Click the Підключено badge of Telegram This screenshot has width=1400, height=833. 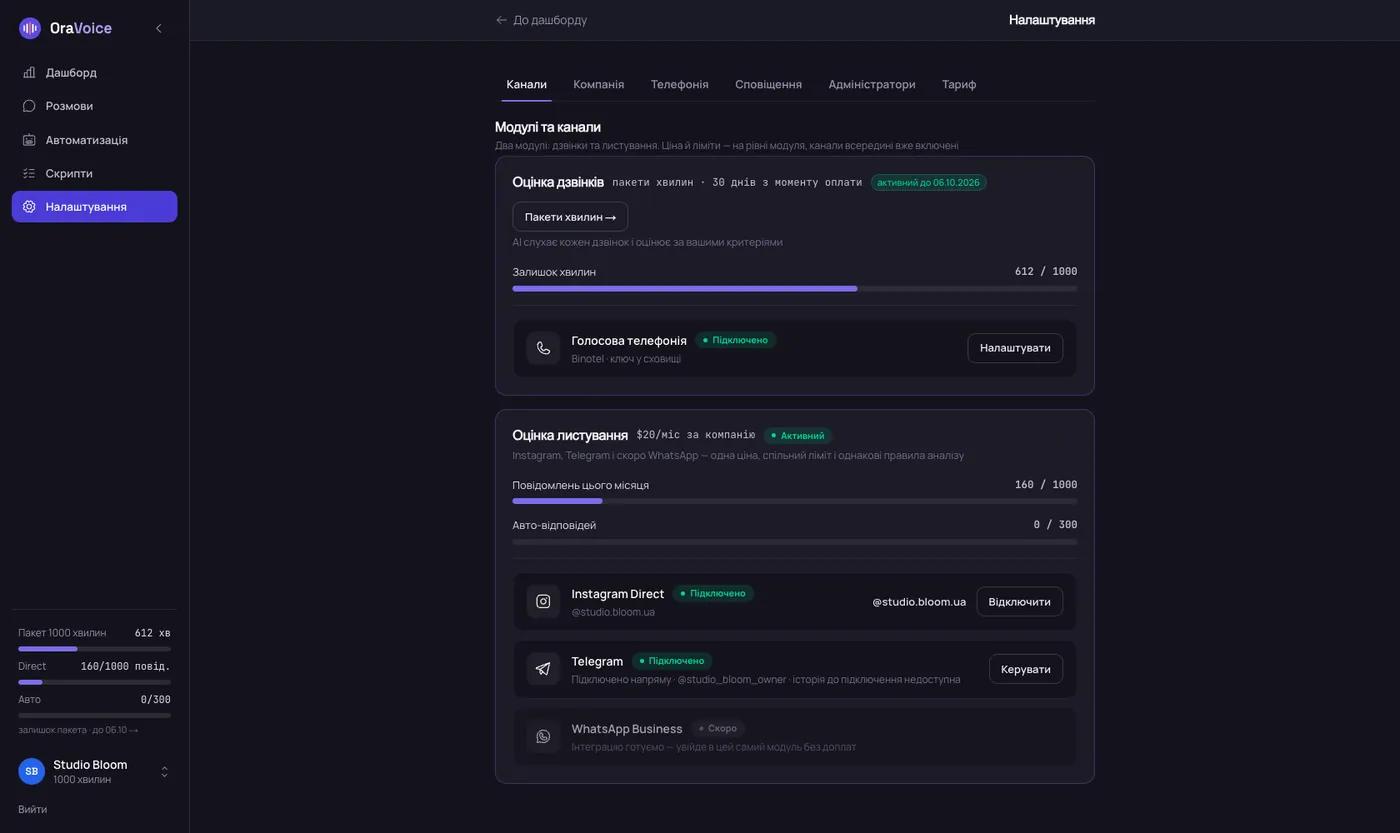672,661
